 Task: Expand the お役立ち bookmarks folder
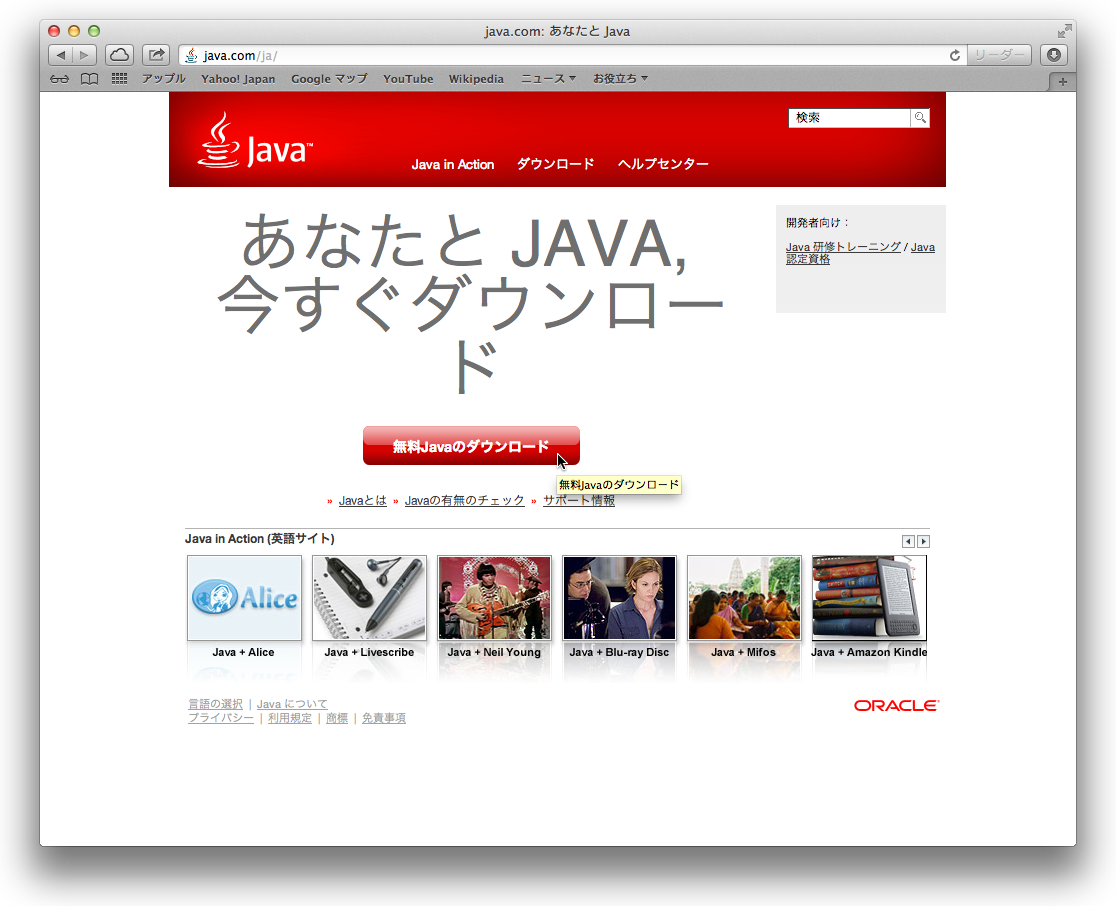pos(620,79)
